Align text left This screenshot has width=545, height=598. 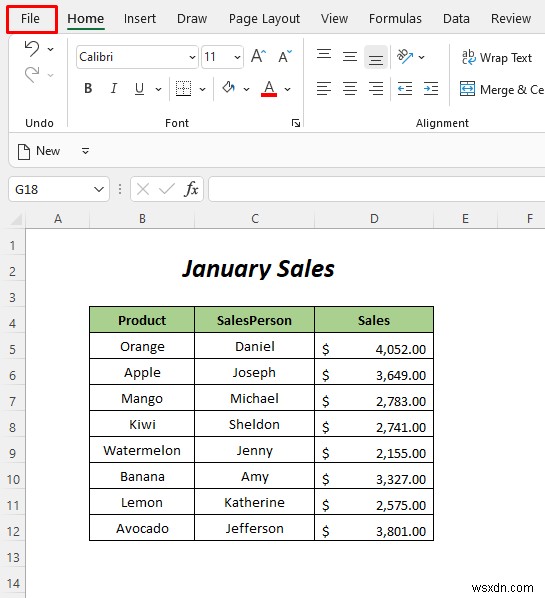click(324, 88)
